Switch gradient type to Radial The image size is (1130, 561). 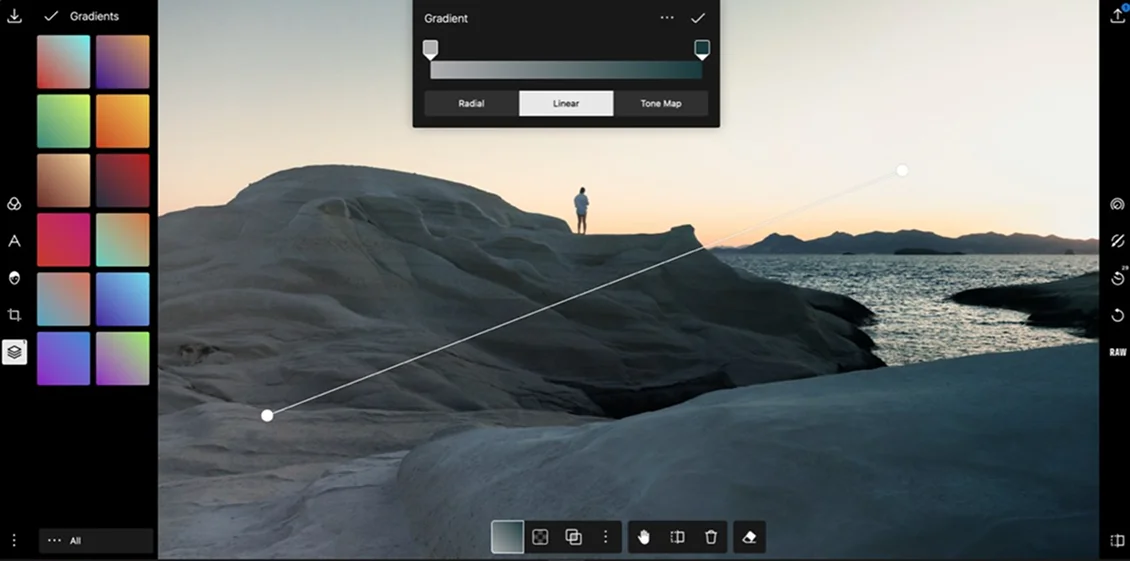[471, 104]
